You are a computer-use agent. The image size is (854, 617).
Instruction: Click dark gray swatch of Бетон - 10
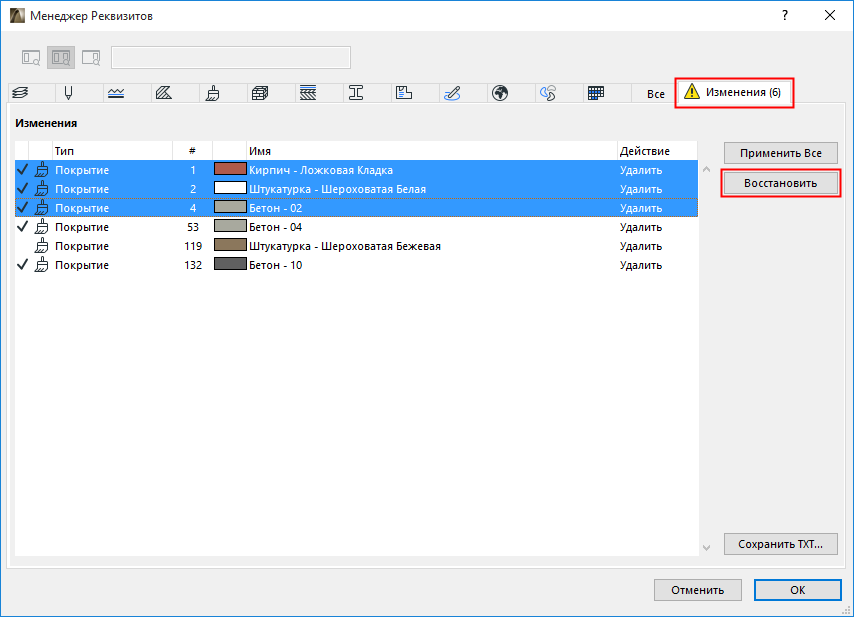(x=230, y=264)
